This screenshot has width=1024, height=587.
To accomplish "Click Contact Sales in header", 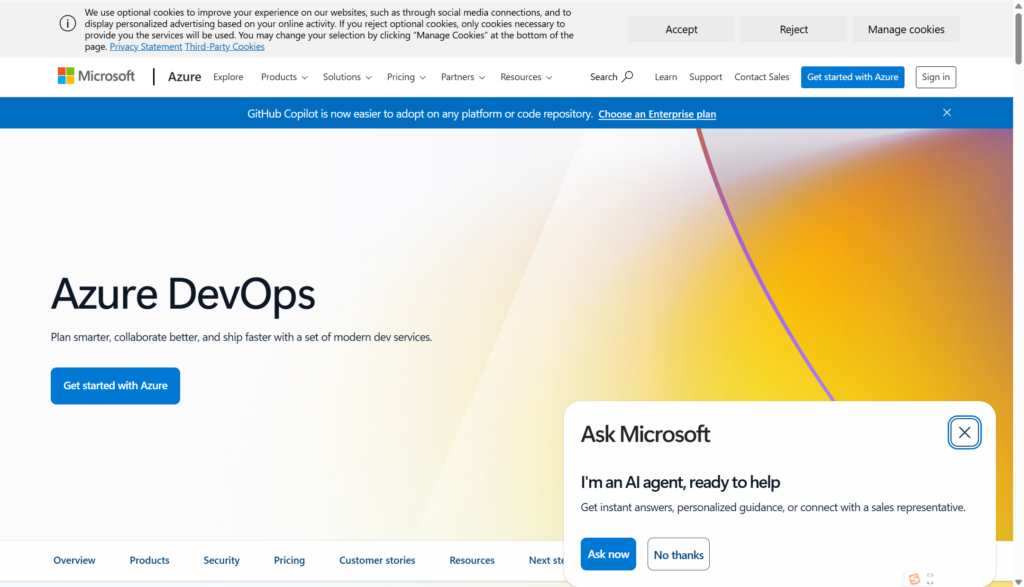I will point(761,77).
